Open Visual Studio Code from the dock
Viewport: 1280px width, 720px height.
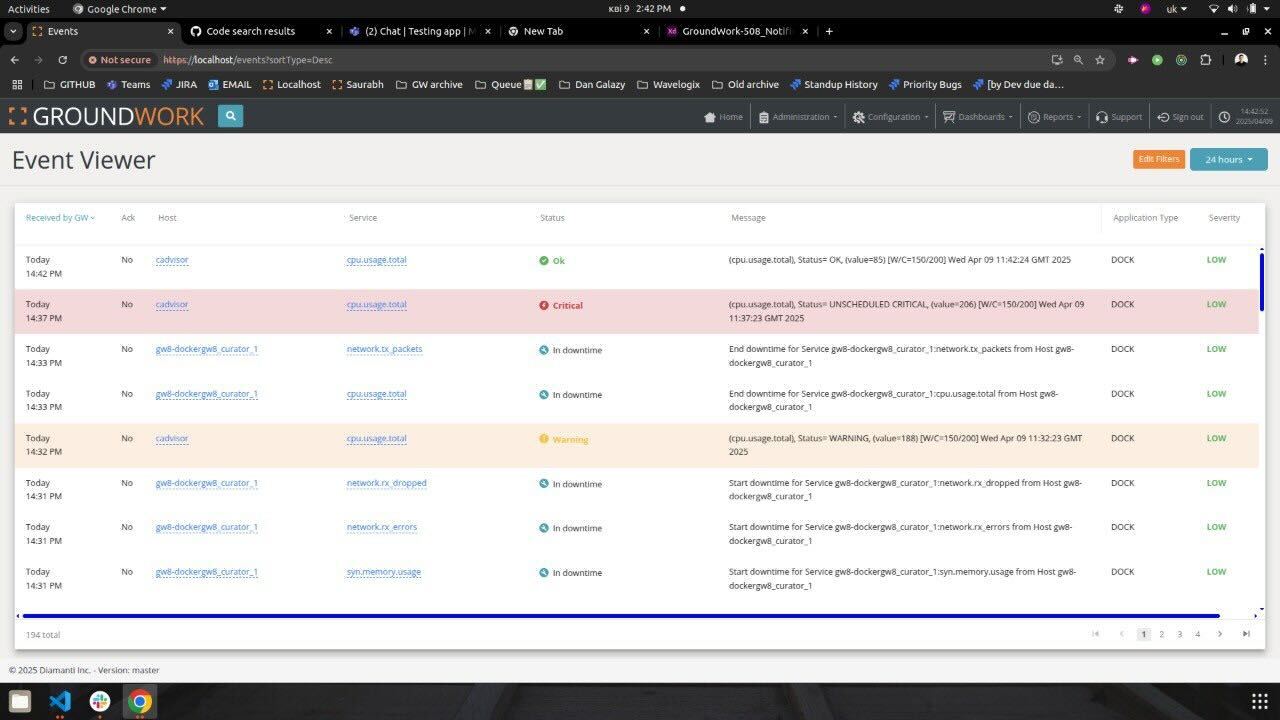tap(60, 701)
